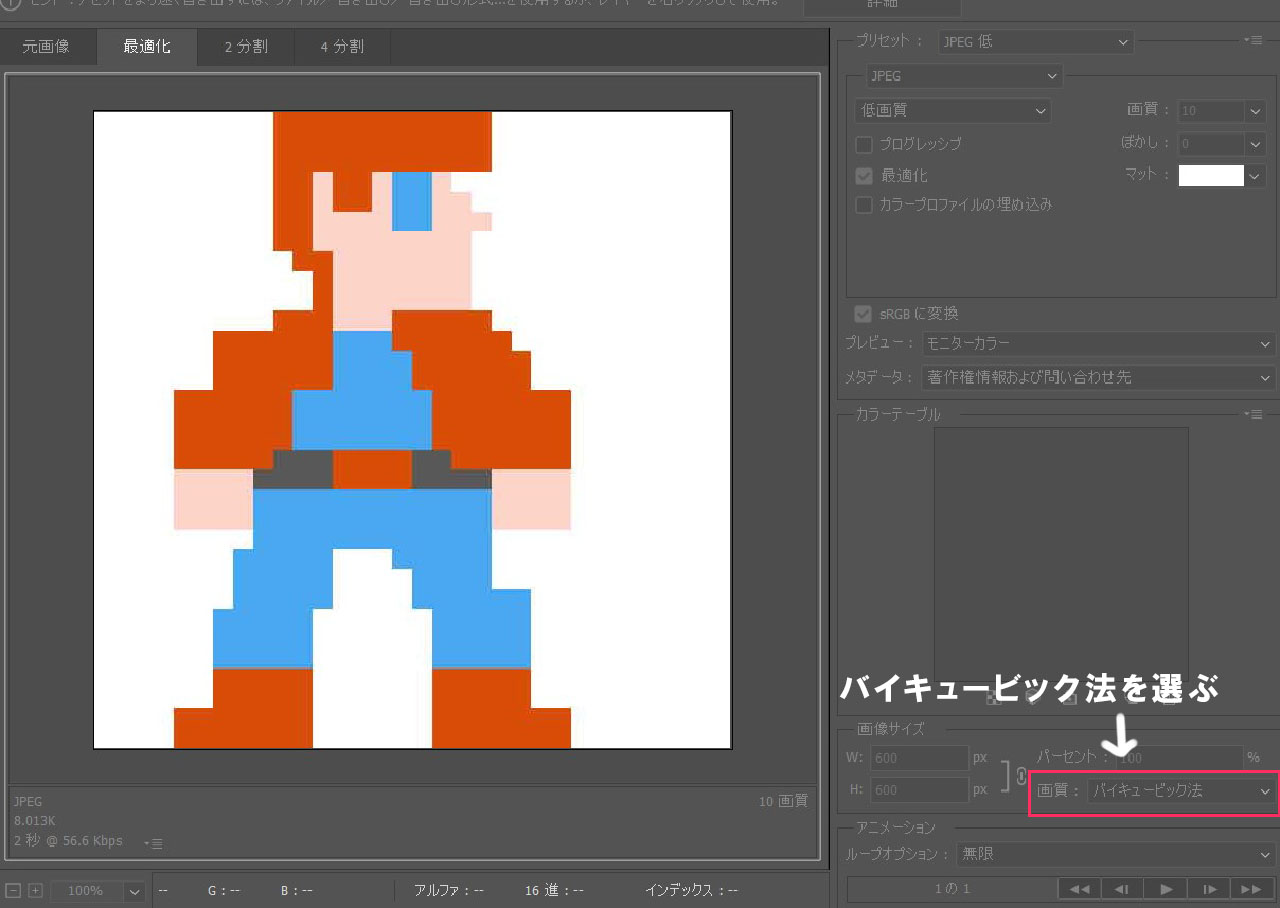The height and width of the screenshot is (908, 1280).
Task: Click the width W input field
Action: (918, 758)
